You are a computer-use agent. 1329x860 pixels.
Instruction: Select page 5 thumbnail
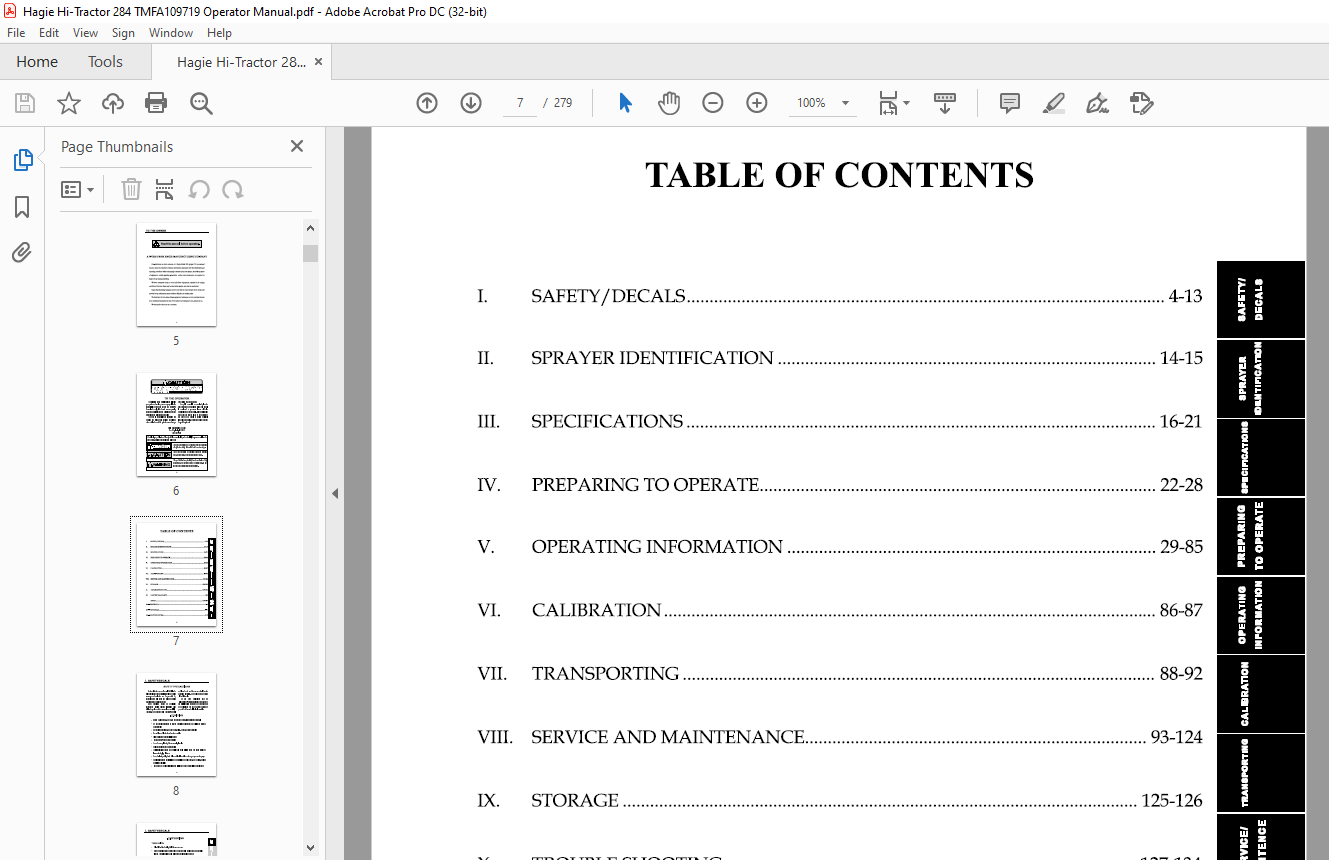point(176,274)
